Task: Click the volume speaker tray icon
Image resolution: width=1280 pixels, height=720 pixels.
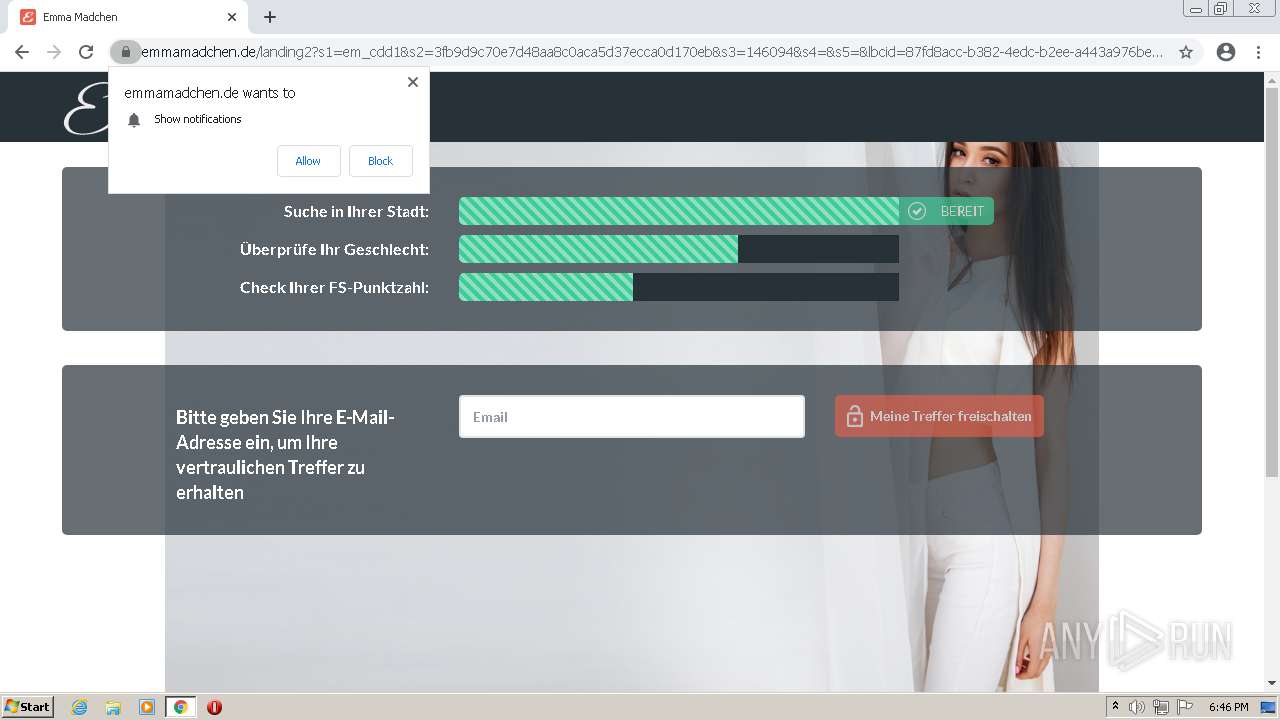Action: click(x=1137, y=707)
